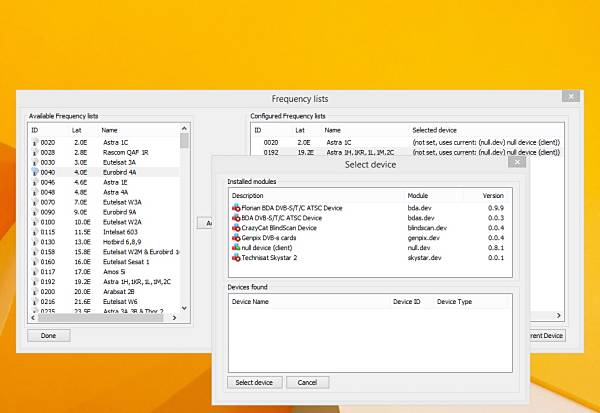Click the satellite icon beside Amos 5i
Screen dimensions: 600x413
coord(35,272)
